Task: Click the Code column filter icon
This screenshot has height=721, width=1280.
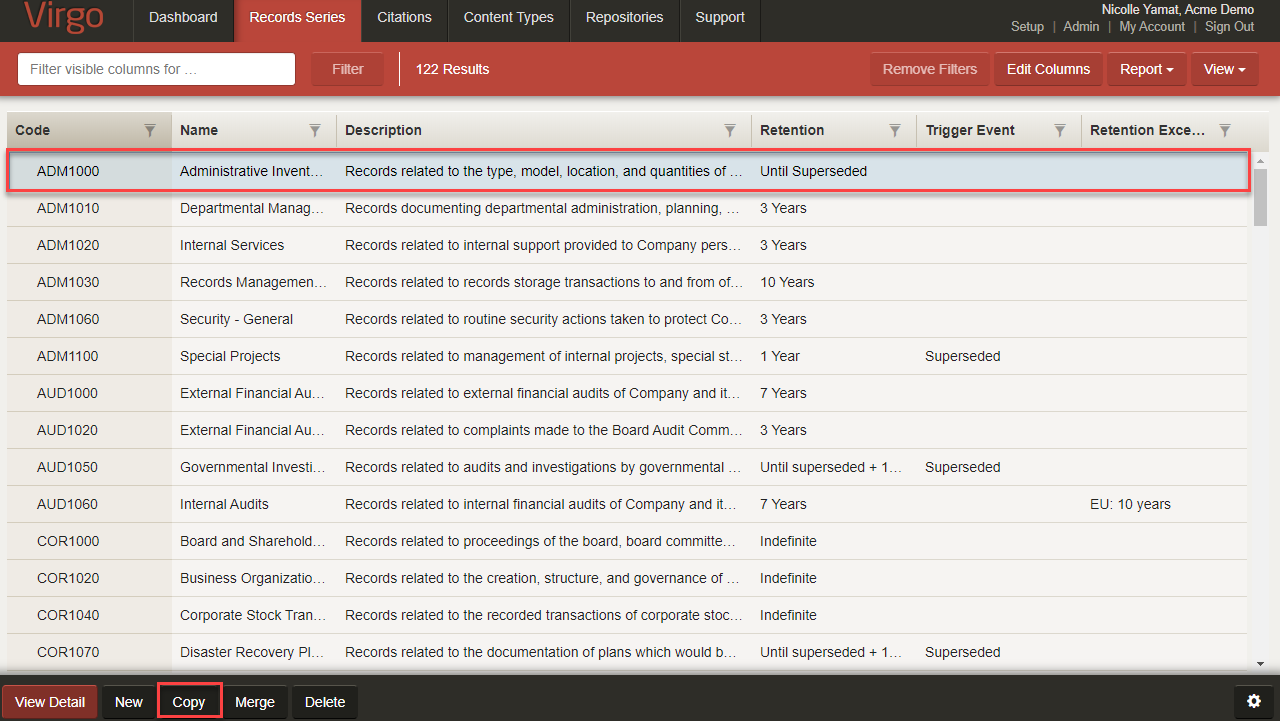Action: [150, 130]
